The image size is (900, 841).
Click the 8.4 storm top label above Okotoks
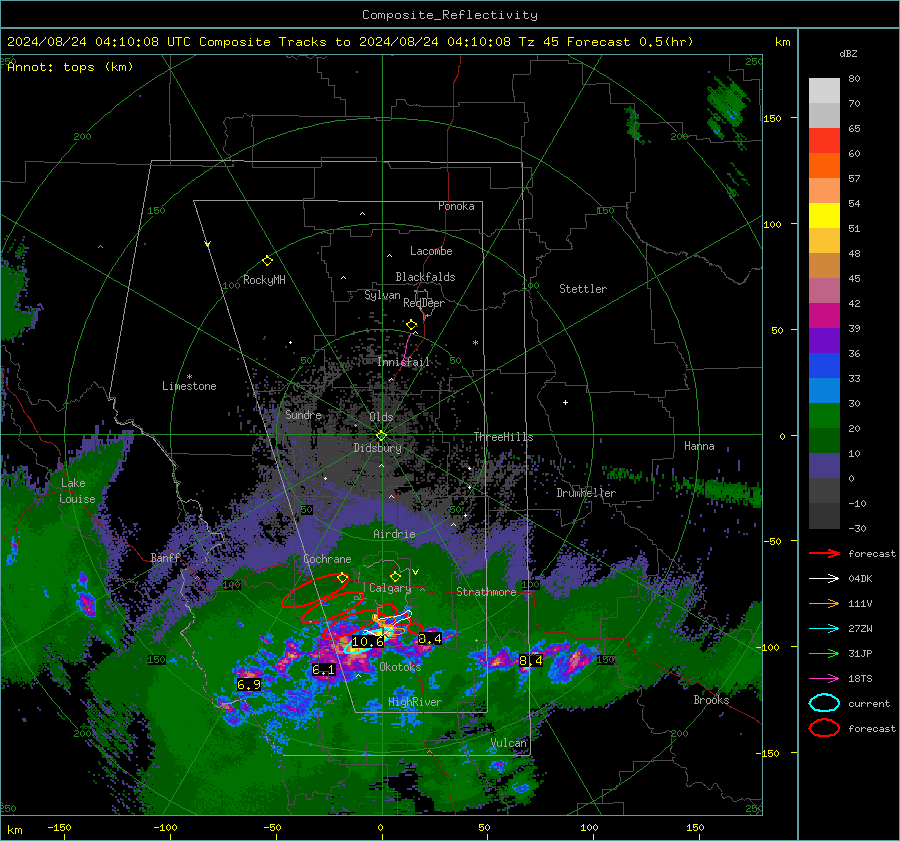[429, 638]
